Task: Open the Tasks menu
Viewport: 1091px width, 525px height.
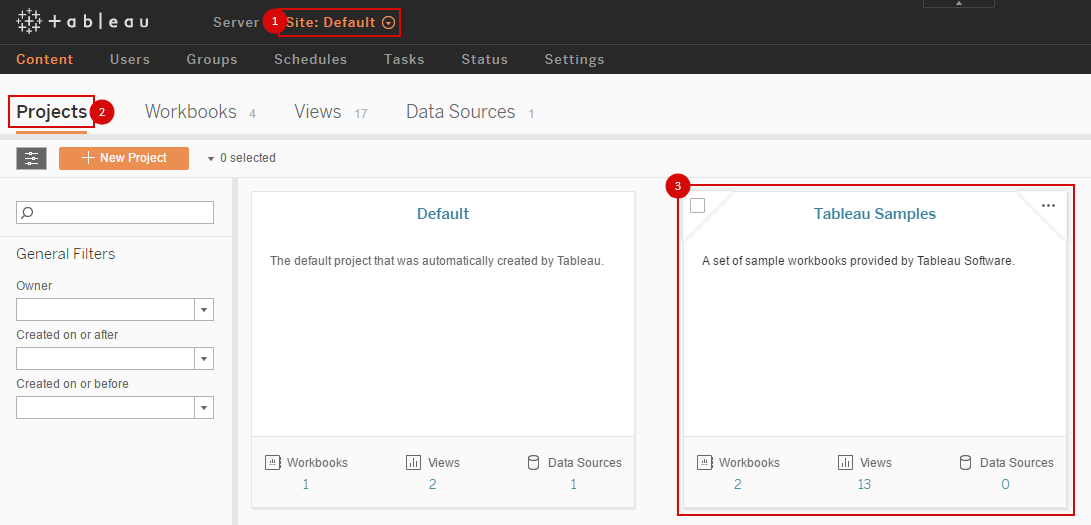Action: (x=404, y=59)
